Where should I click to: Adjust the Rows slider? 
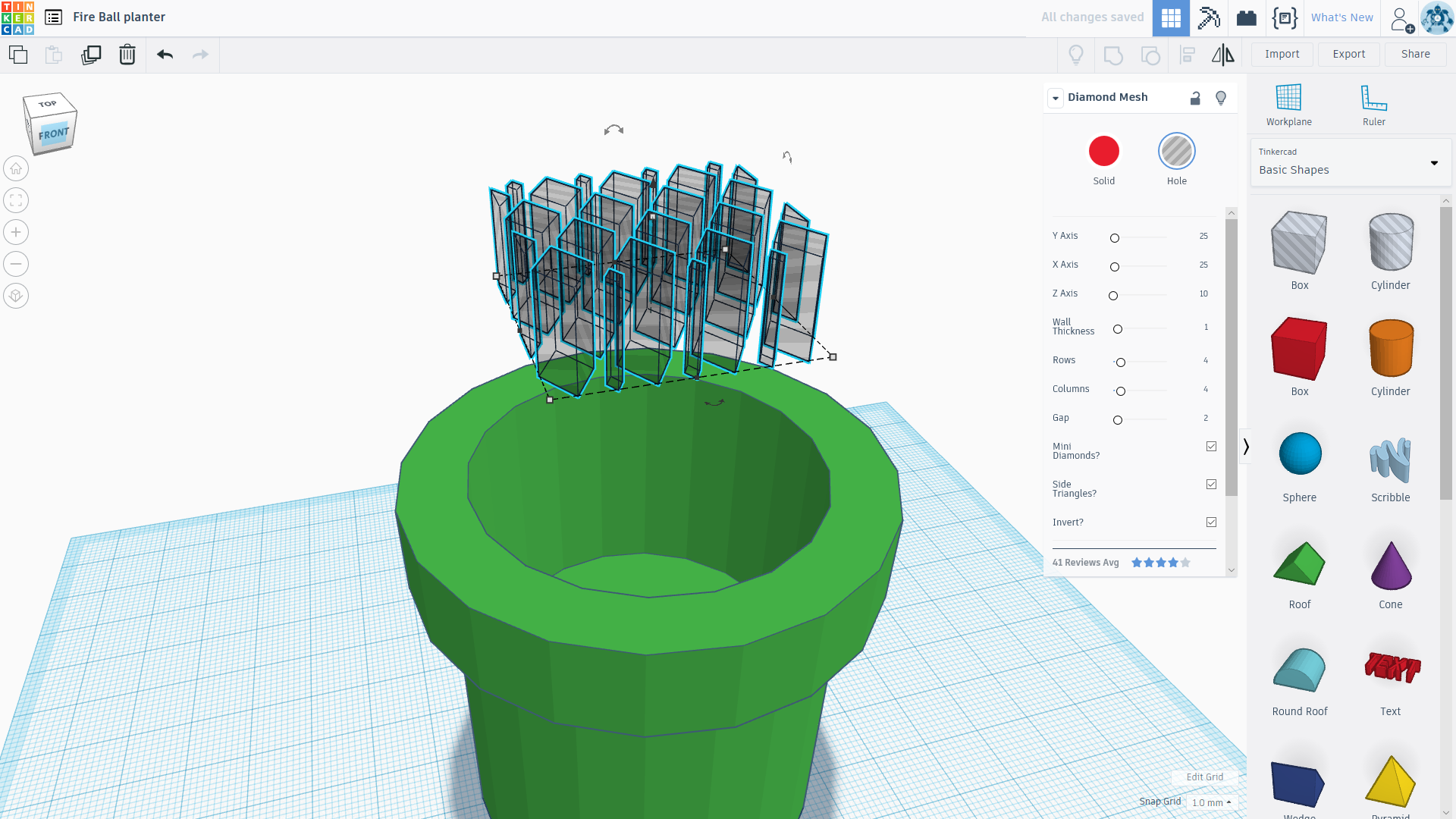[1120, 362]
